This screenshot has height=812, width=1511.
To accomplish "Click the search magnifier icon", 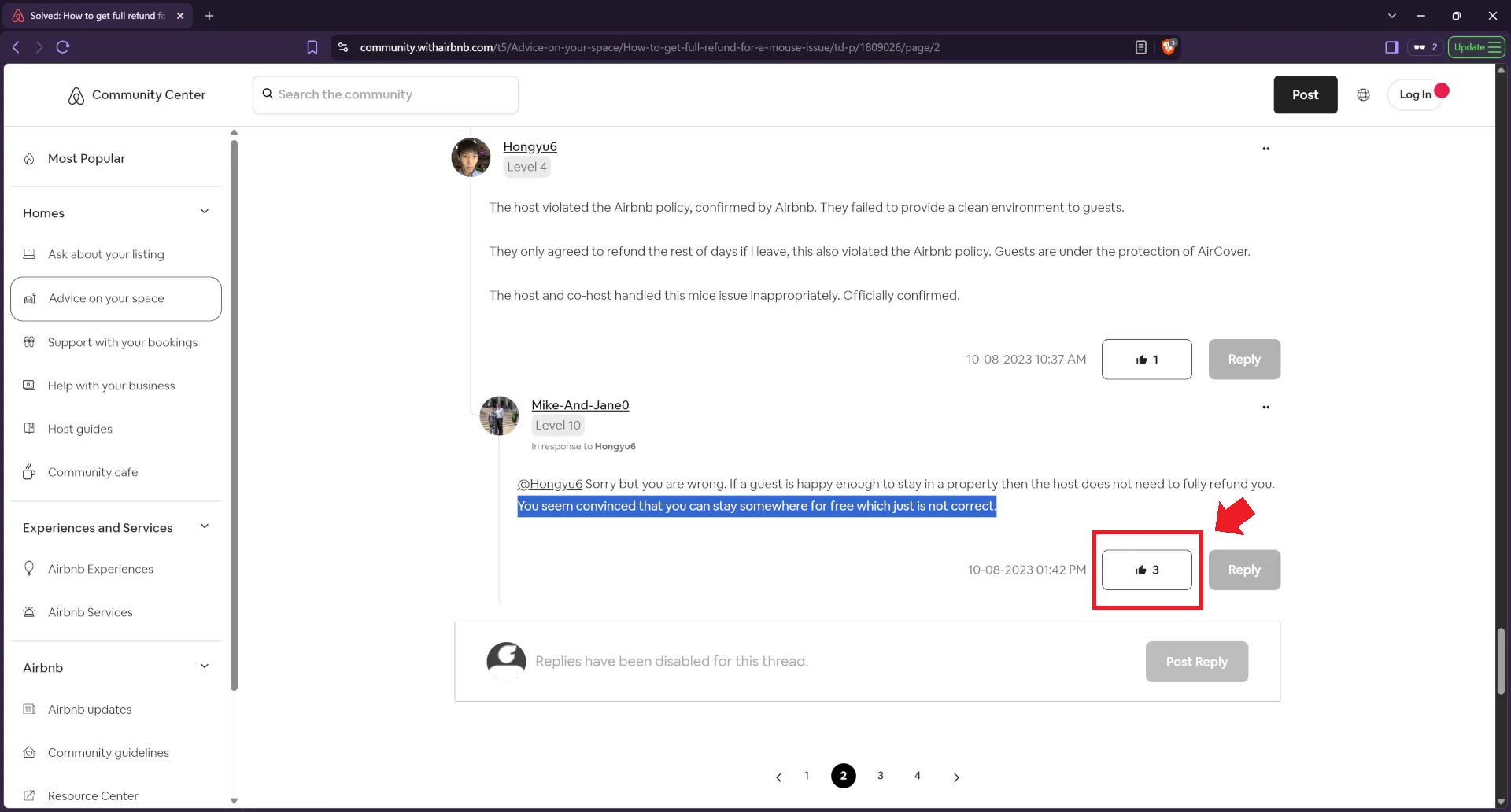I will tap(268, 94).
